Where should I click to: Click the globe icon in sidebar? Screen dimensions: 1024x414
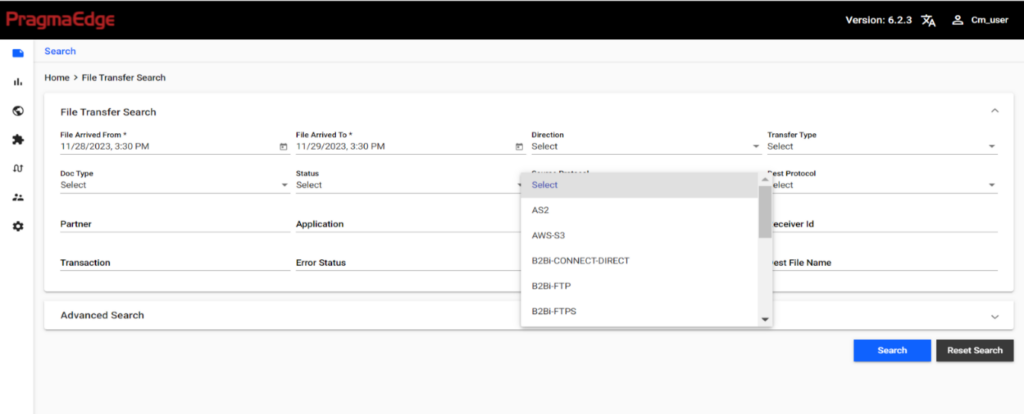click(x=17, y=111)
